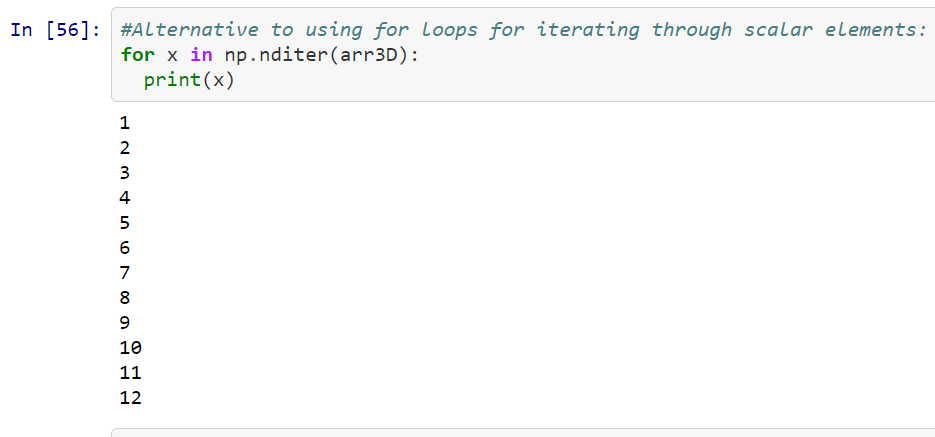Focus the next empty code cell below the output

click(523, 433)
